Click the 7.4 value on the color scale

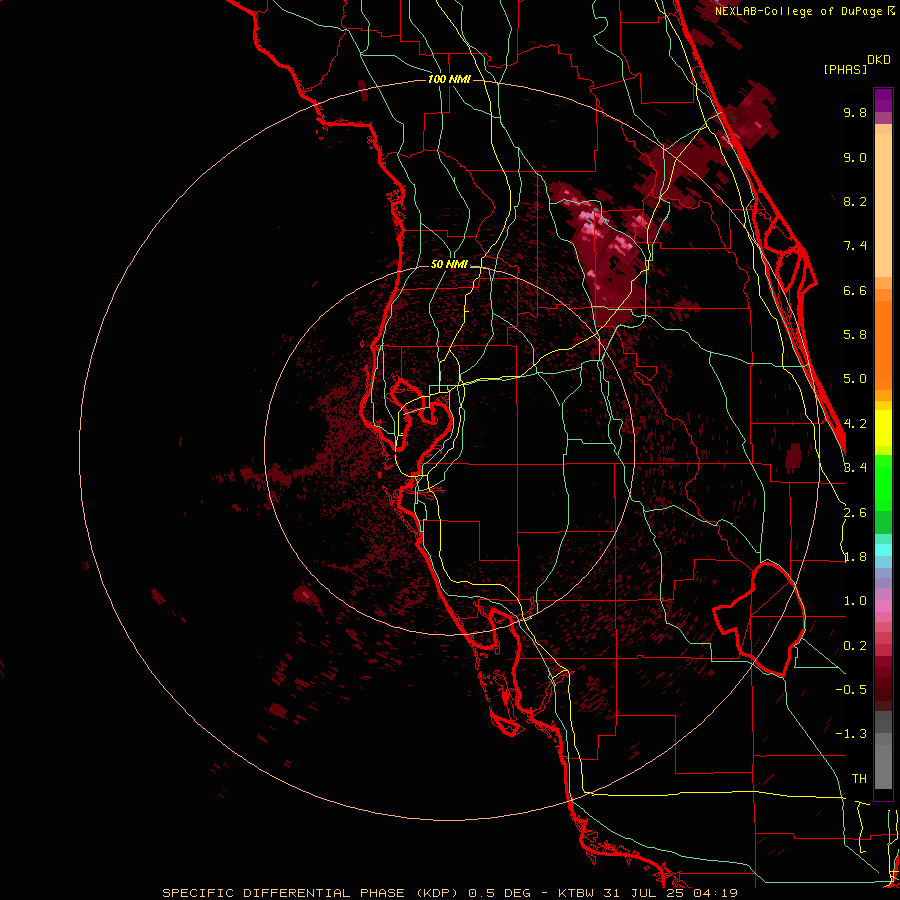pos(855,246)
